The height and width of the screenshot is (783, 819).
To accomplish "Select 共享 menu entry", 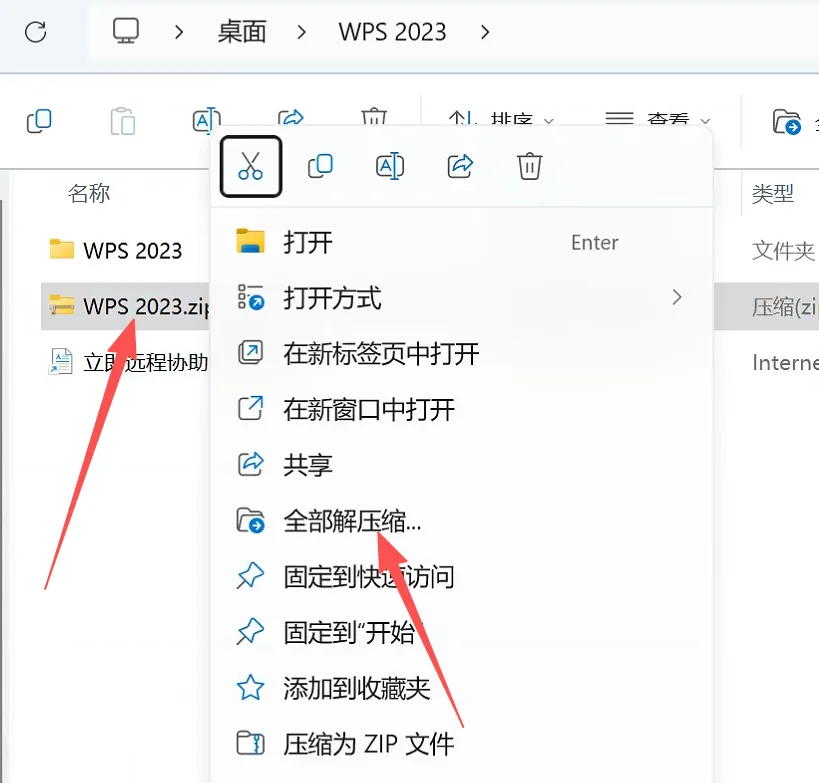I will [x=461, y=465].
